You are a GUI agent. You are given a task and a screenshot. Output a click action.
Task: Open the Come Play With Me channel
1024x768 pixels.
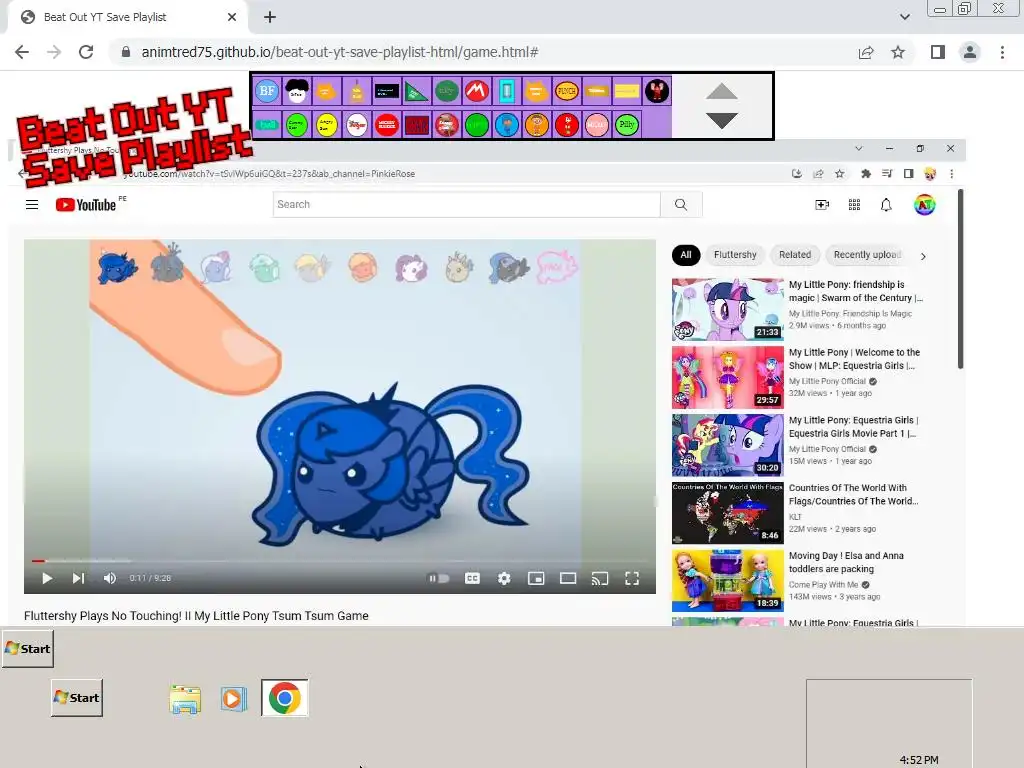click(x=823, y=584)
